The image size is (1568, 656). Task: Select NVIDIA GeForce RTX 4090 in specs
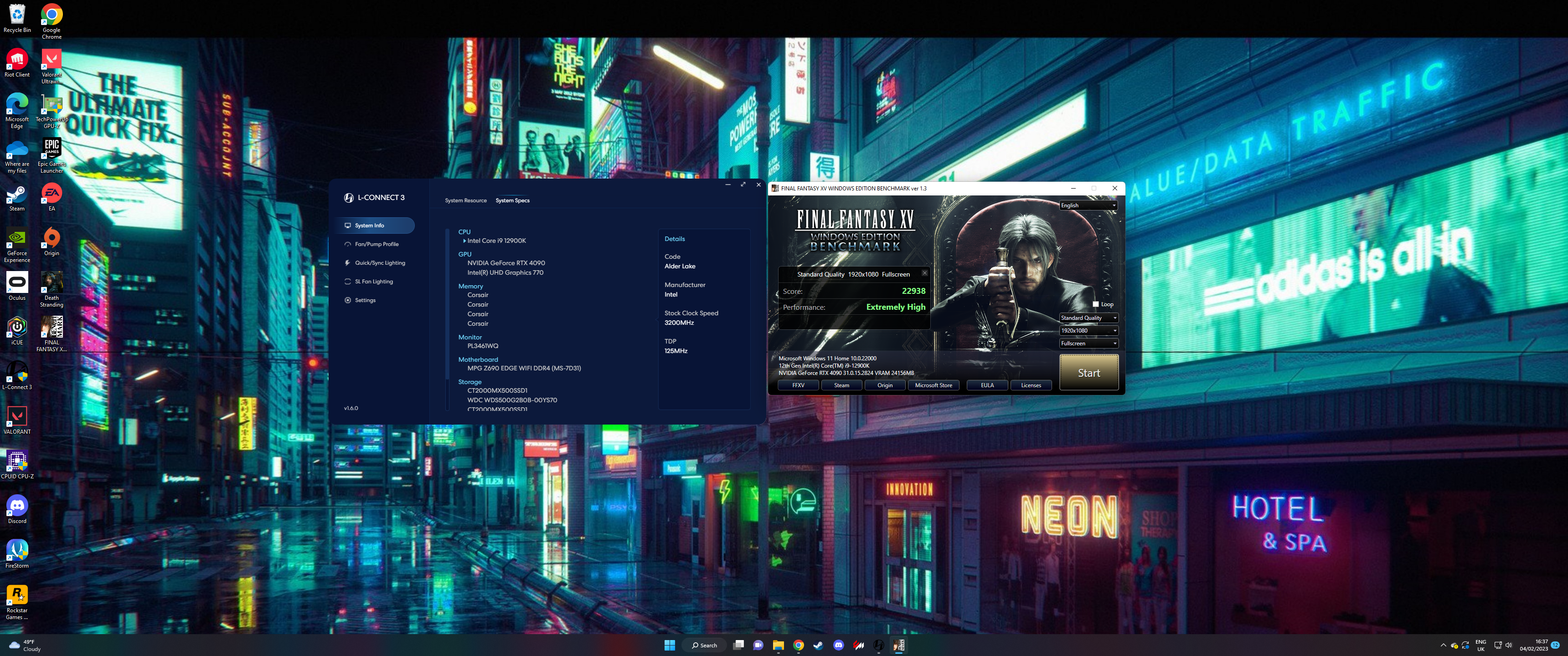point(506,263)
